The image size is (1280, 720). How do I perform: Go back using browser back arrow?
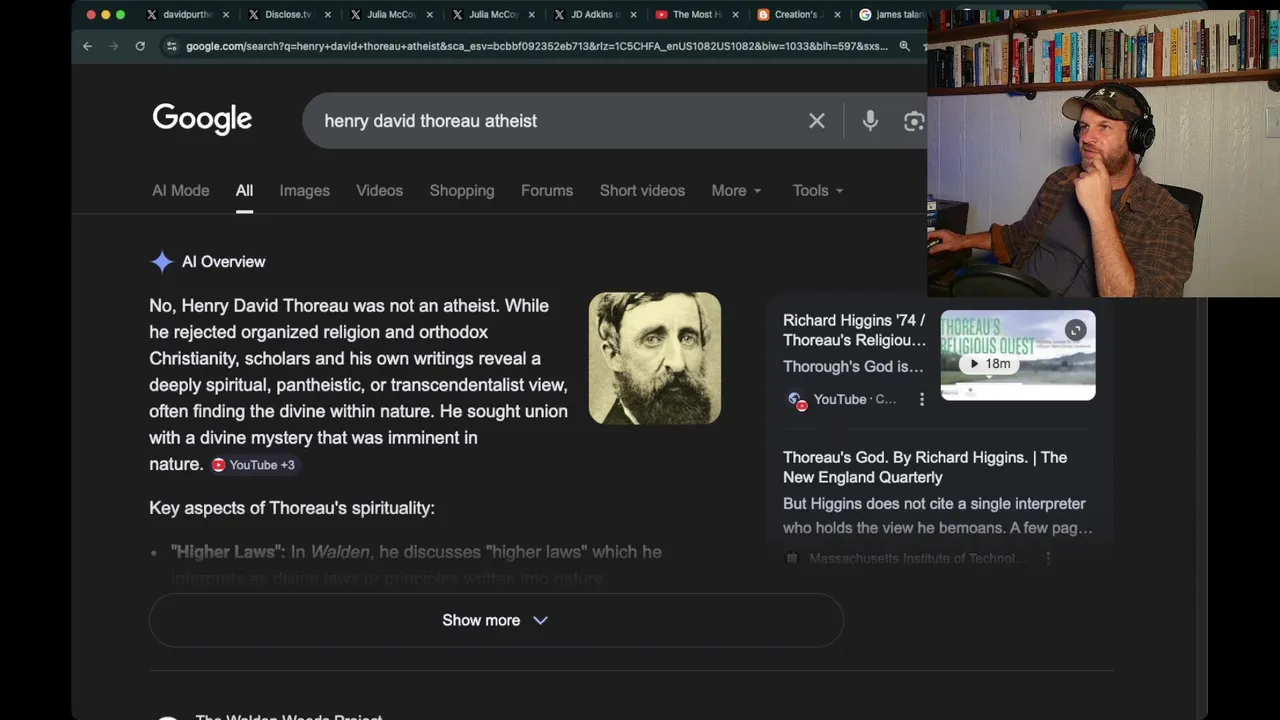tap(87, 46)
